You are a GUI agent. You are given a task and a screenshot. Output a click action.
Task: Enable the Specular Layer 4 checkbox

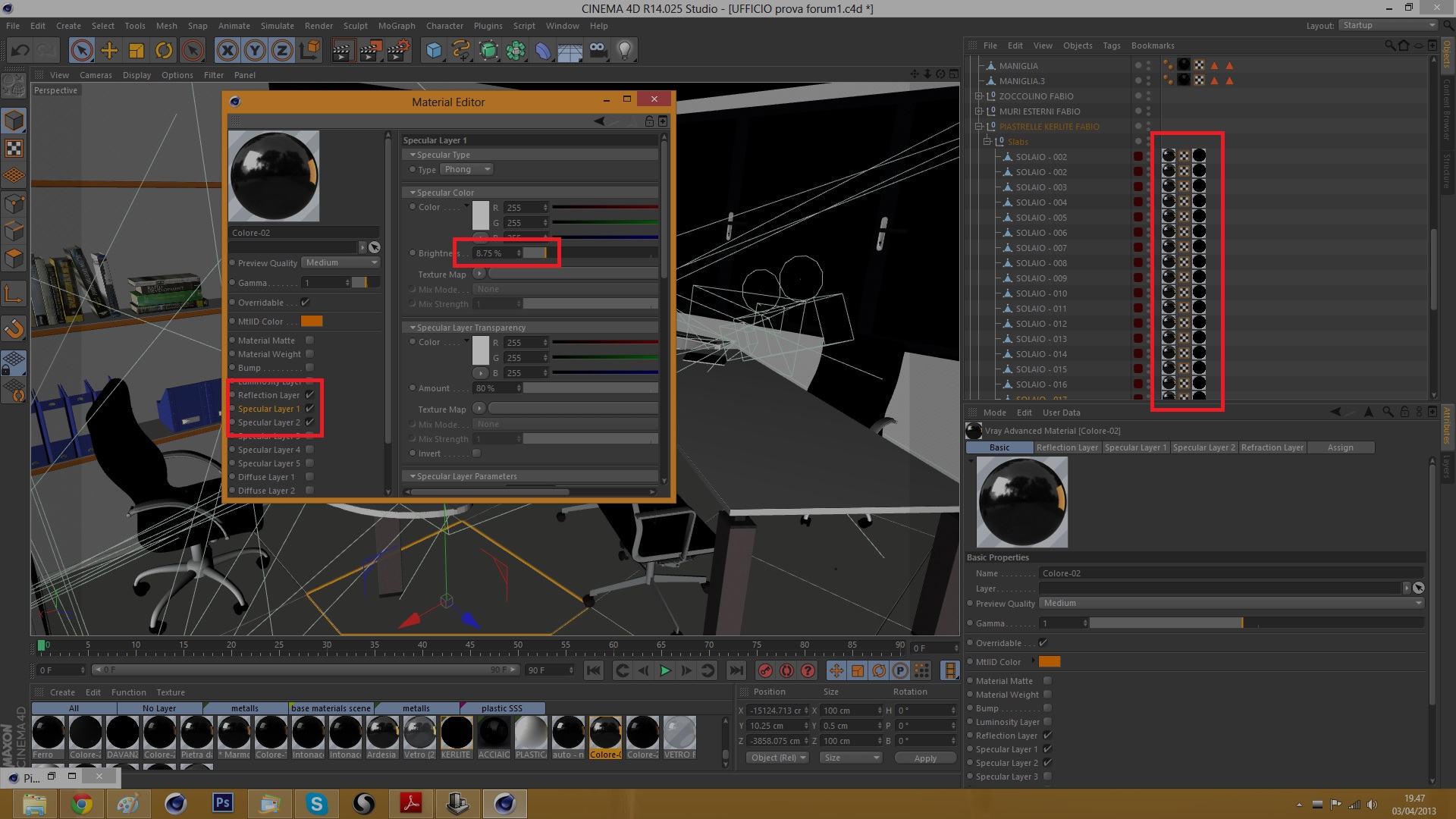[x=309, y=450]
